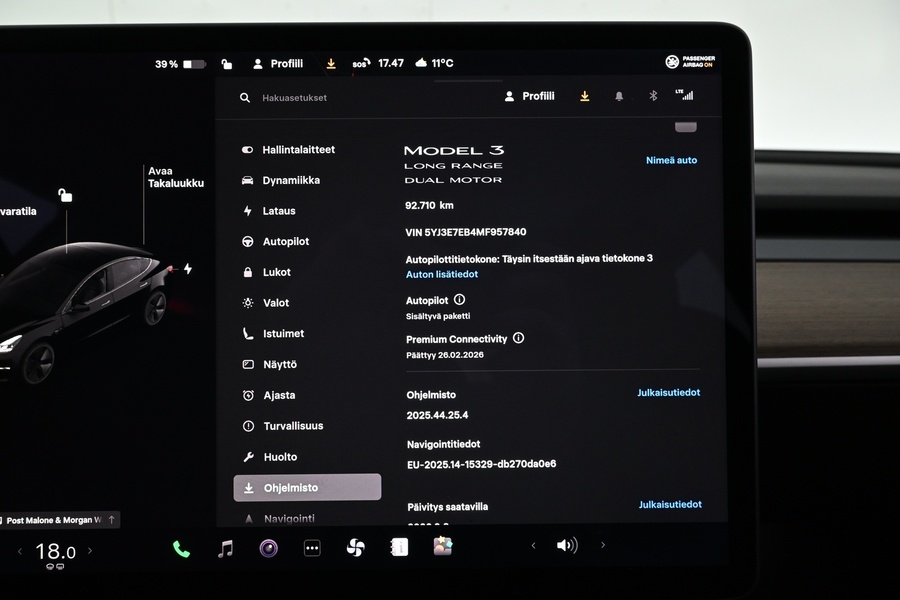900x600 pixels.
Task: Open the owner's manual icon
Action: (398, 546)
